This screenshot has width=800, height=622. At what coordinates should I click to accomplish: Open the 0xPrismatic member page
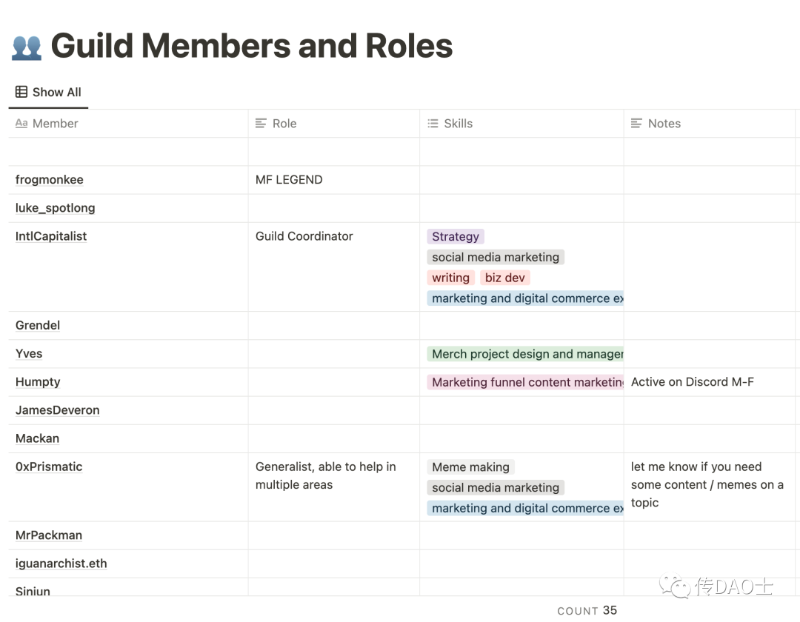(49, 467)
